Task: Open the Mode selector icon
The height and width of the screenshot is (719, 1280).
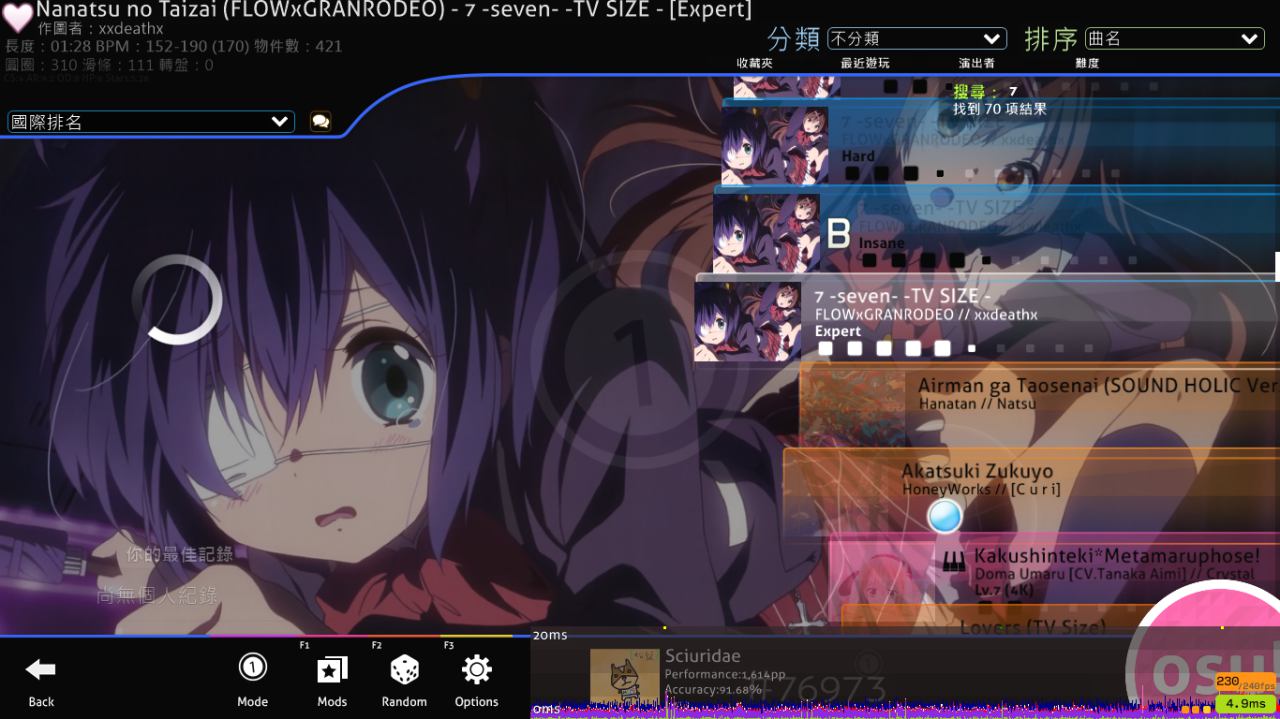Action: (x=252, y=680)
